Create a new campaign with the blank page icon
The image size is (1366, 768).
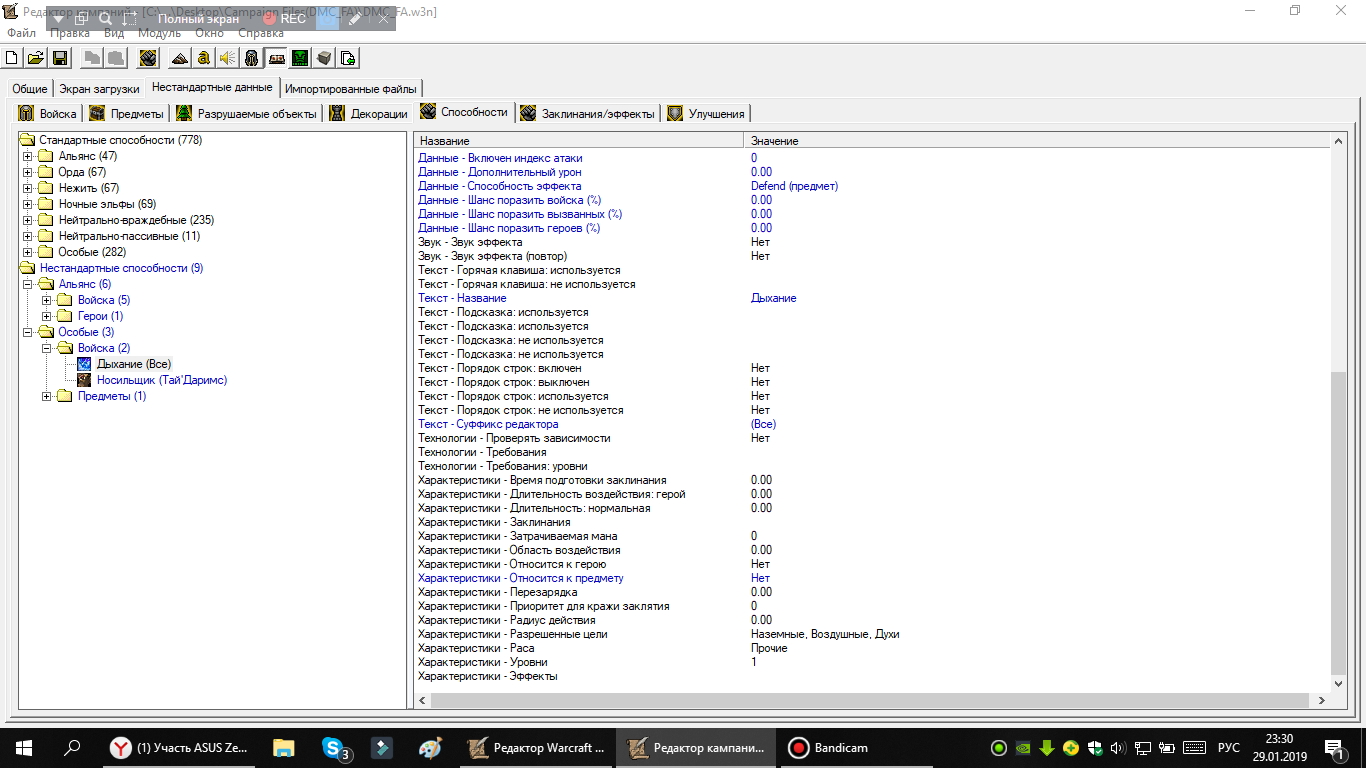(12, 58)
